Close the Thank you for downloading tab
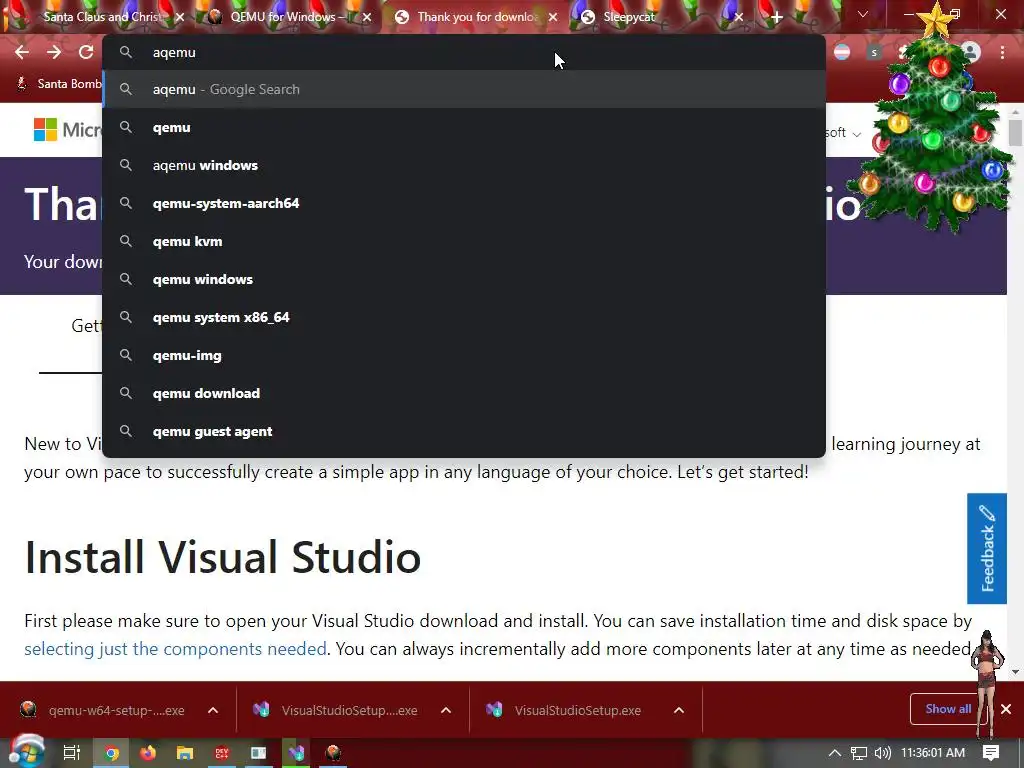The image size is (1024, 768). [x=553, y=17]
